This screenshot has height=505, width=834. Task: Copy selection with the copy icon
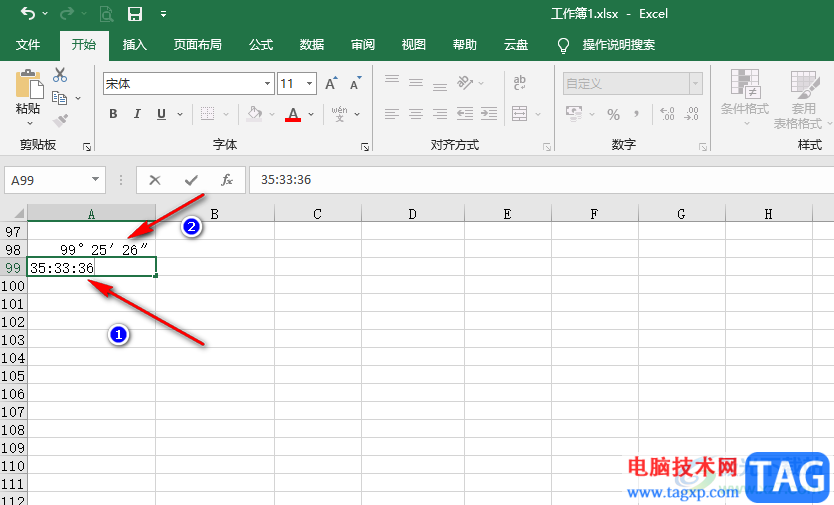click(60, 98)
